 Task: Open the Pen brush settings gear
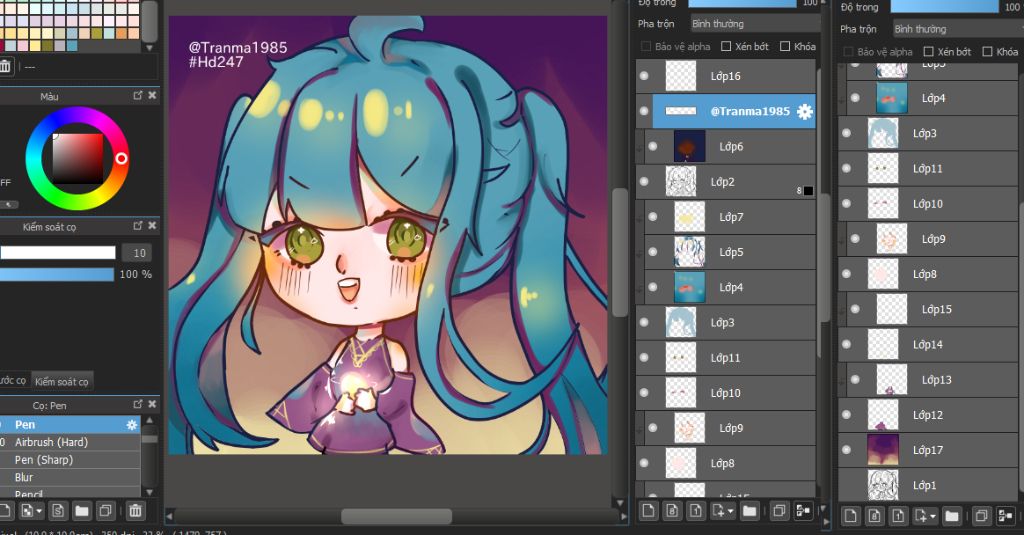132,425
